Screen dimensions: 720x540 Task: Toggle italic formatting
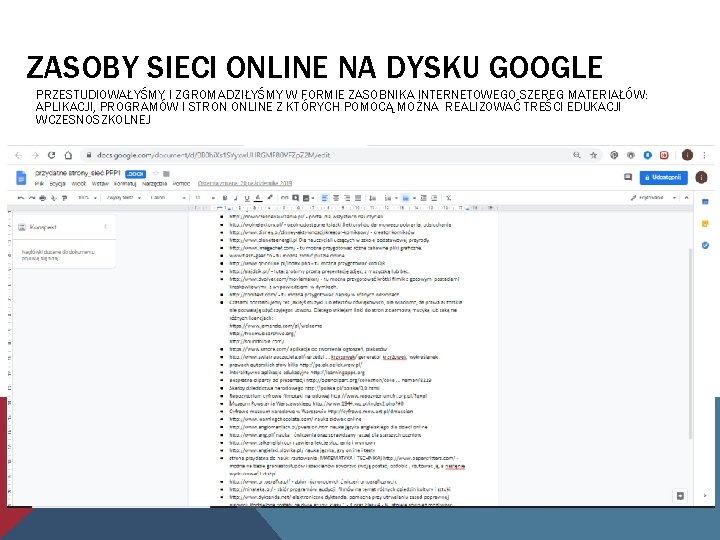[236, 198]
